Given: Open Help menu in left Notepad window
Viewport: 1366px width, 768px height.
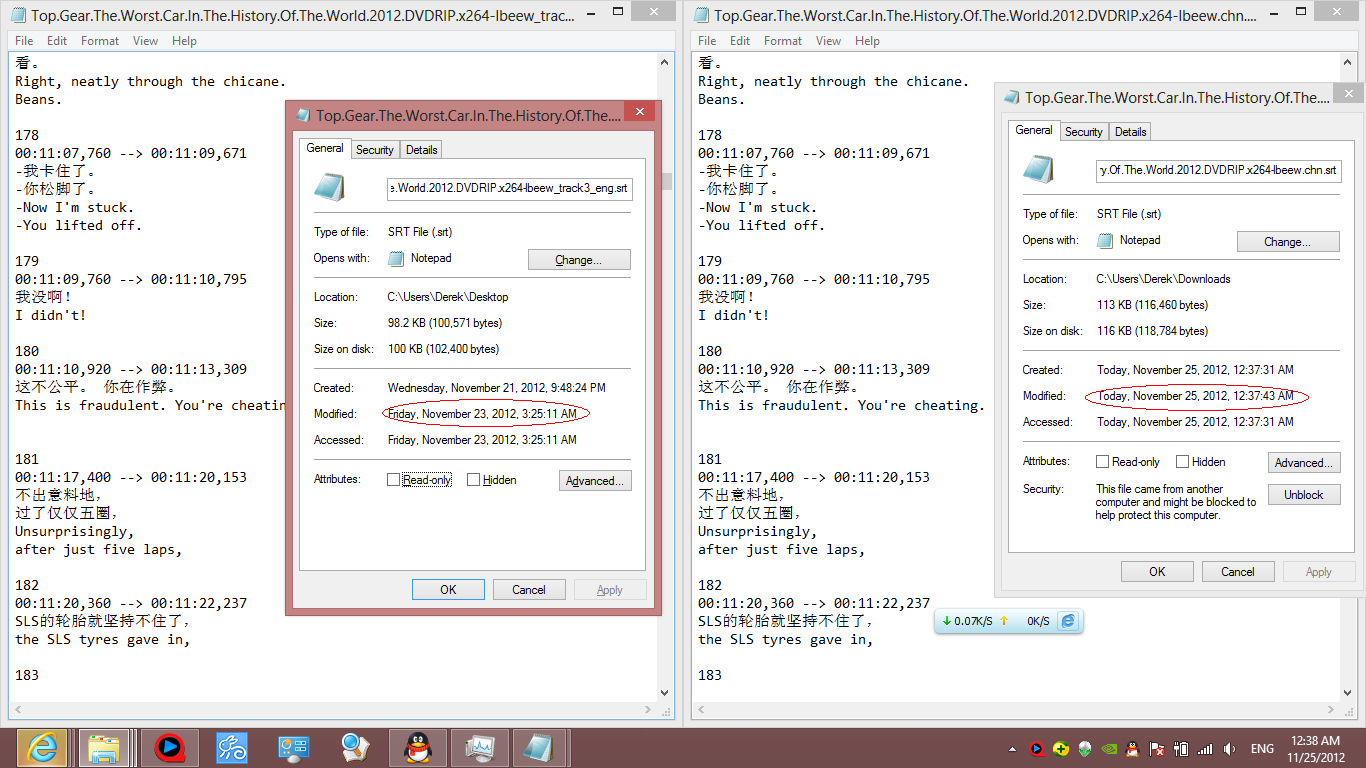Looking at the screenshot, I should [184, 41].
